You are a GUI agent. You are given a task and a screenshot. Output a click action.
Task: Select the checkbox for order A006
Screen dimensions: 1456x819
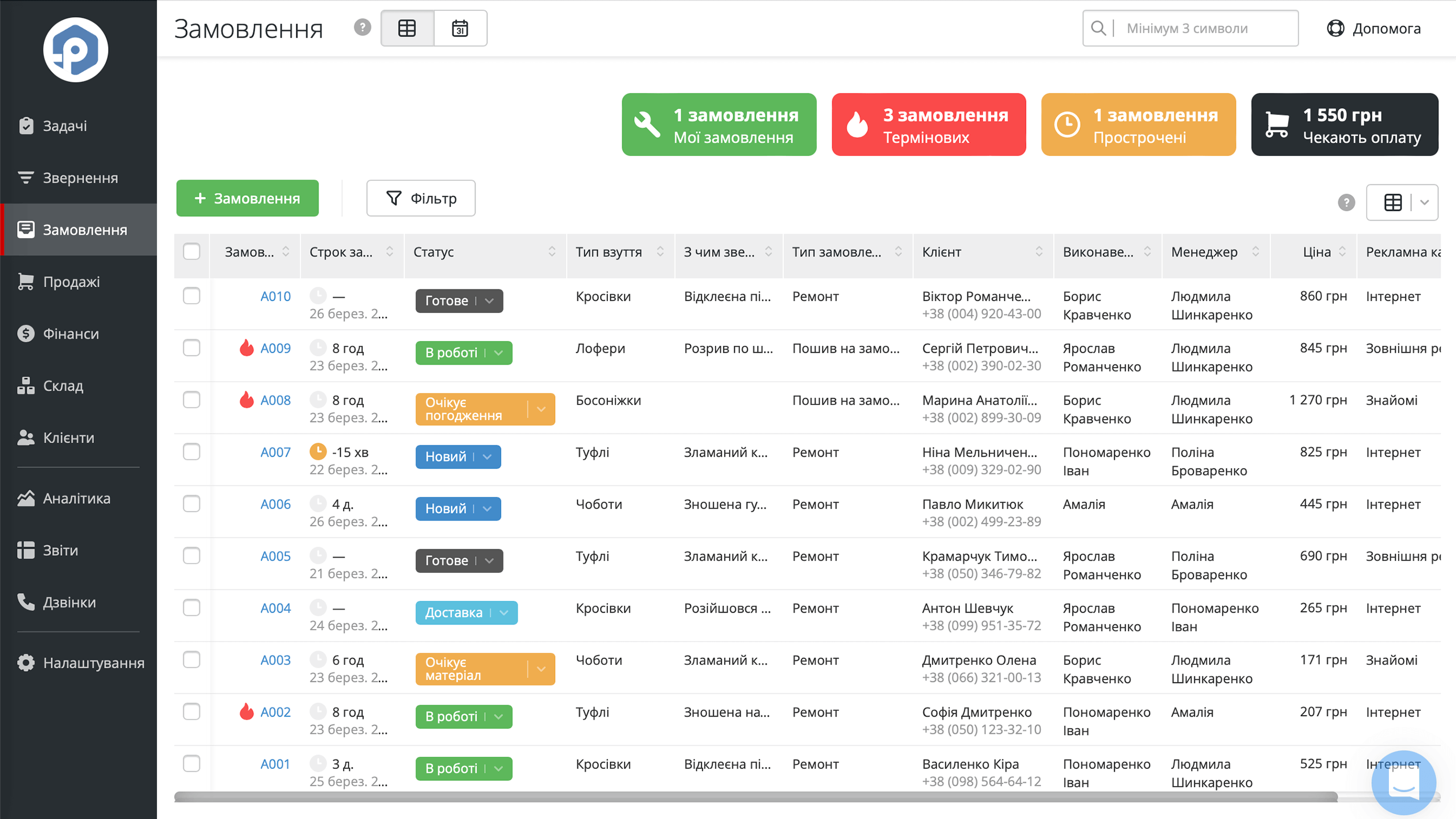coord(192,503)
